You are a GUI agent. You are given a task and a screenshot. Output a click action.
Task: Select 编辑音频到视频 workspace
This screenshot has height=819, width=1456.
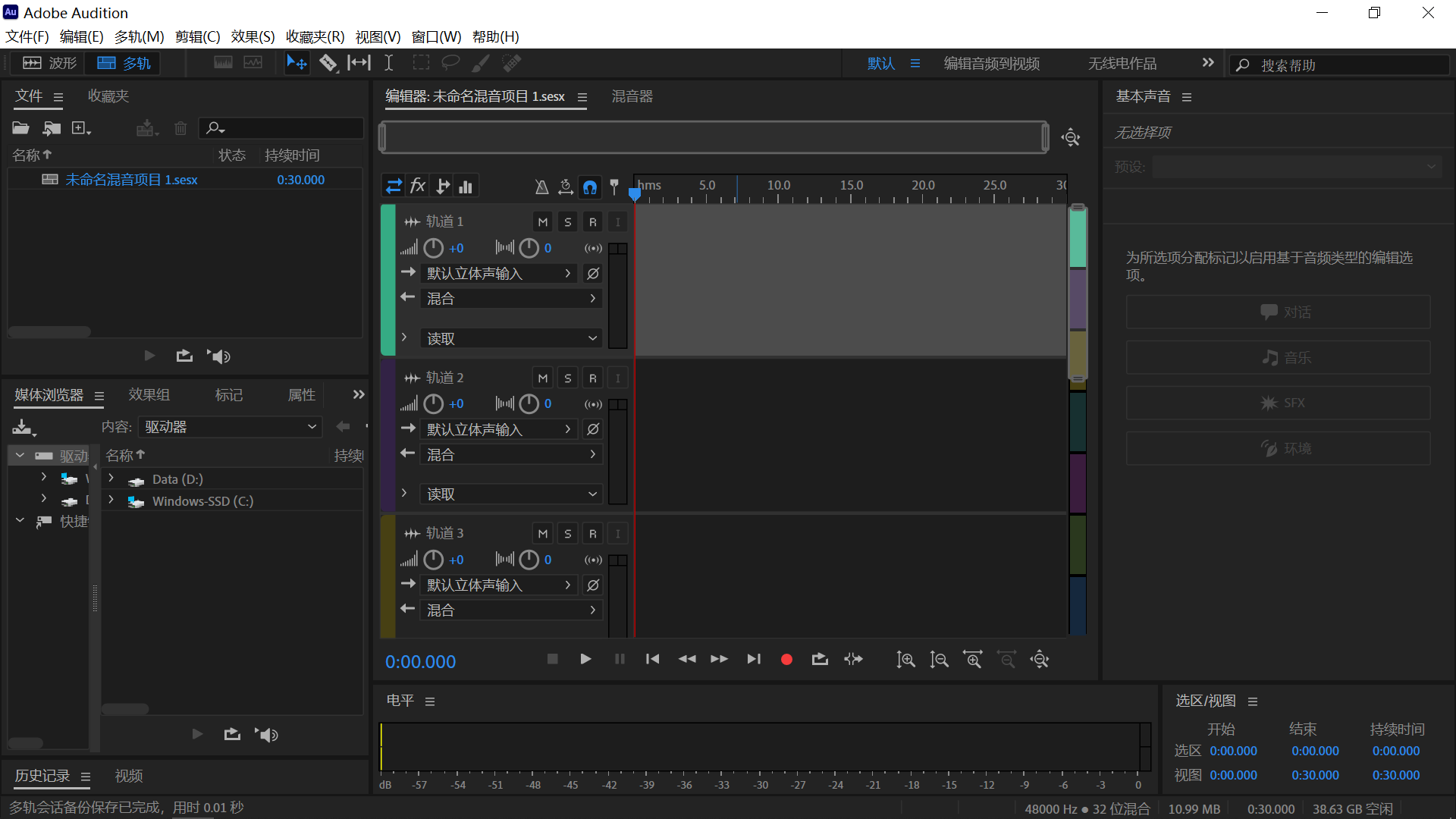click(x=992, y=64)
